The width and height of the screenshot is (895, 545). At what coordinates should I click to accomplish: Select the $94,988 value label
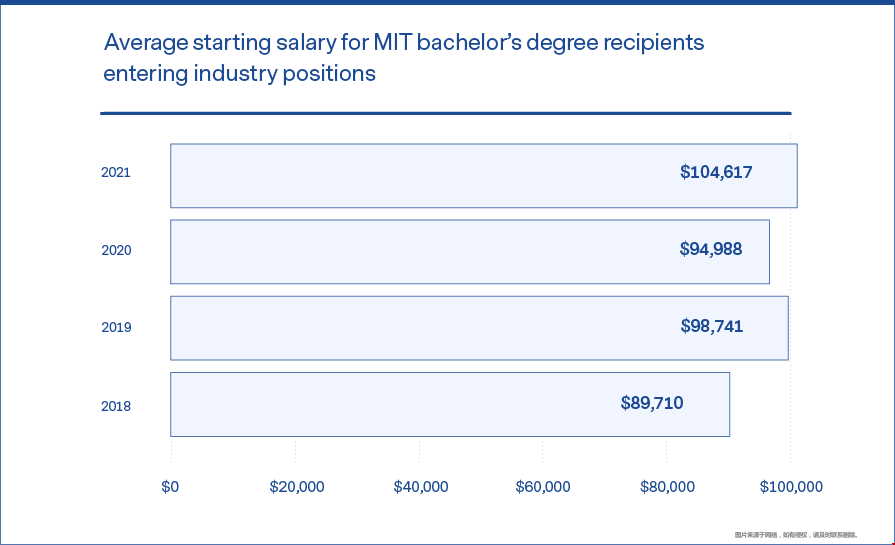point(711,249)
